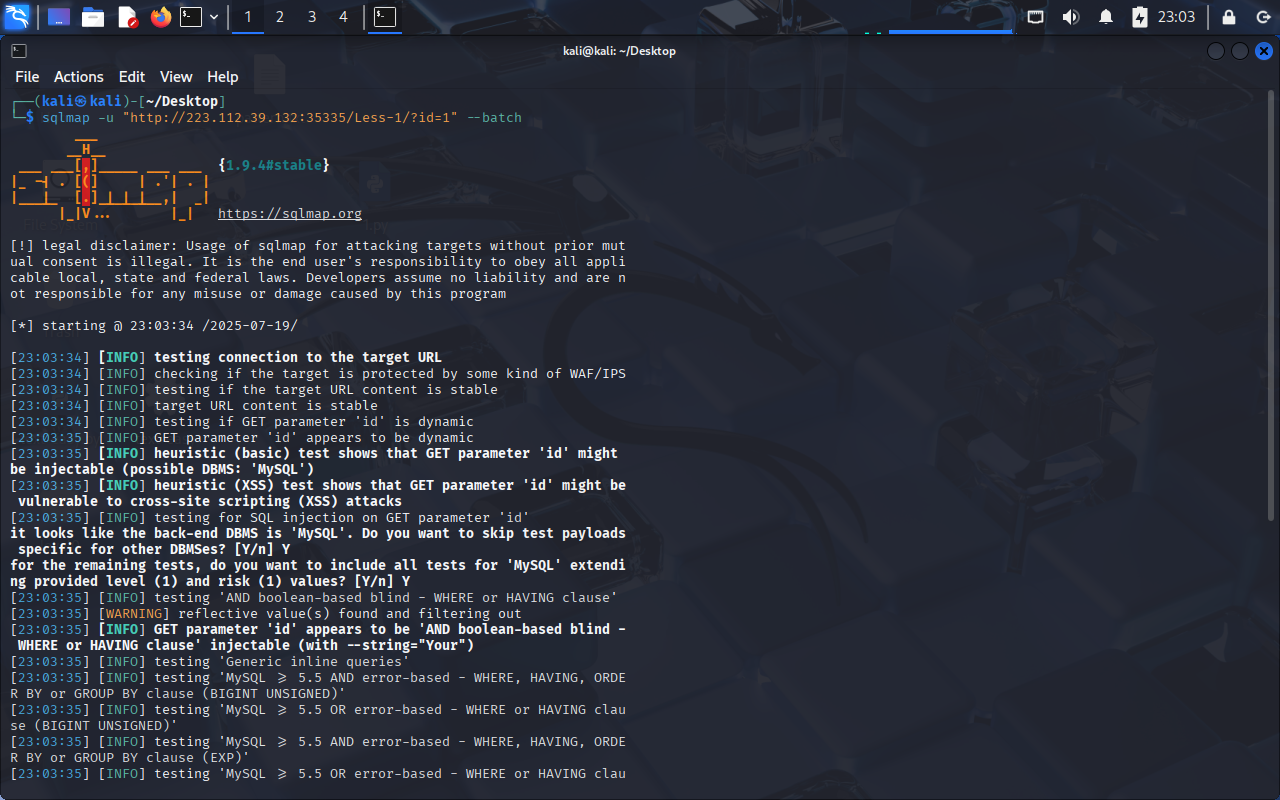Open the Help menu

pos(223,77)
